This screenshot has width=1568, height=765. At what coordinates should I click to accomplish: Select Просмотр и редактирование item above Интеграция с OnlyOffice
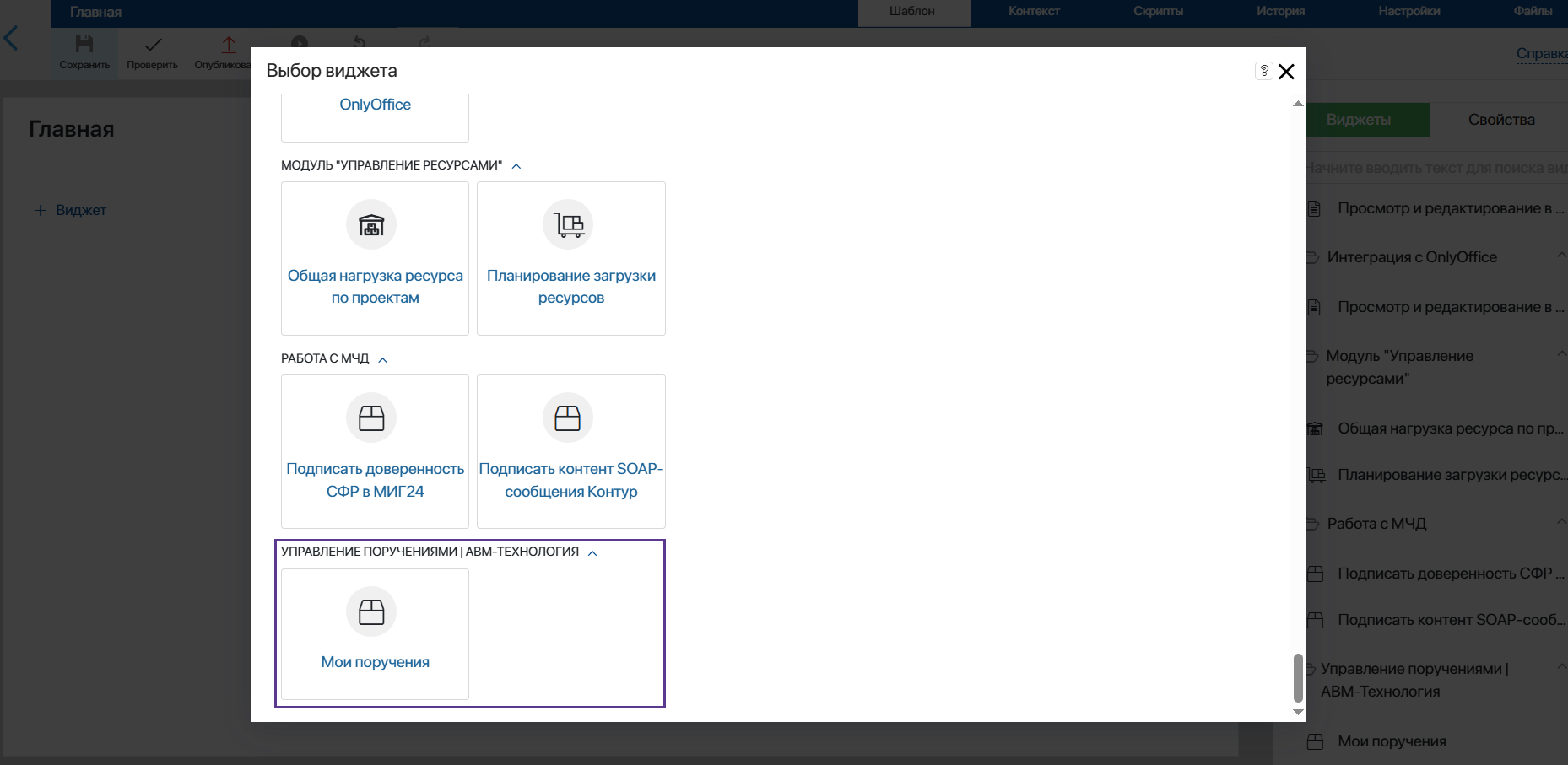click(1436, 208)
